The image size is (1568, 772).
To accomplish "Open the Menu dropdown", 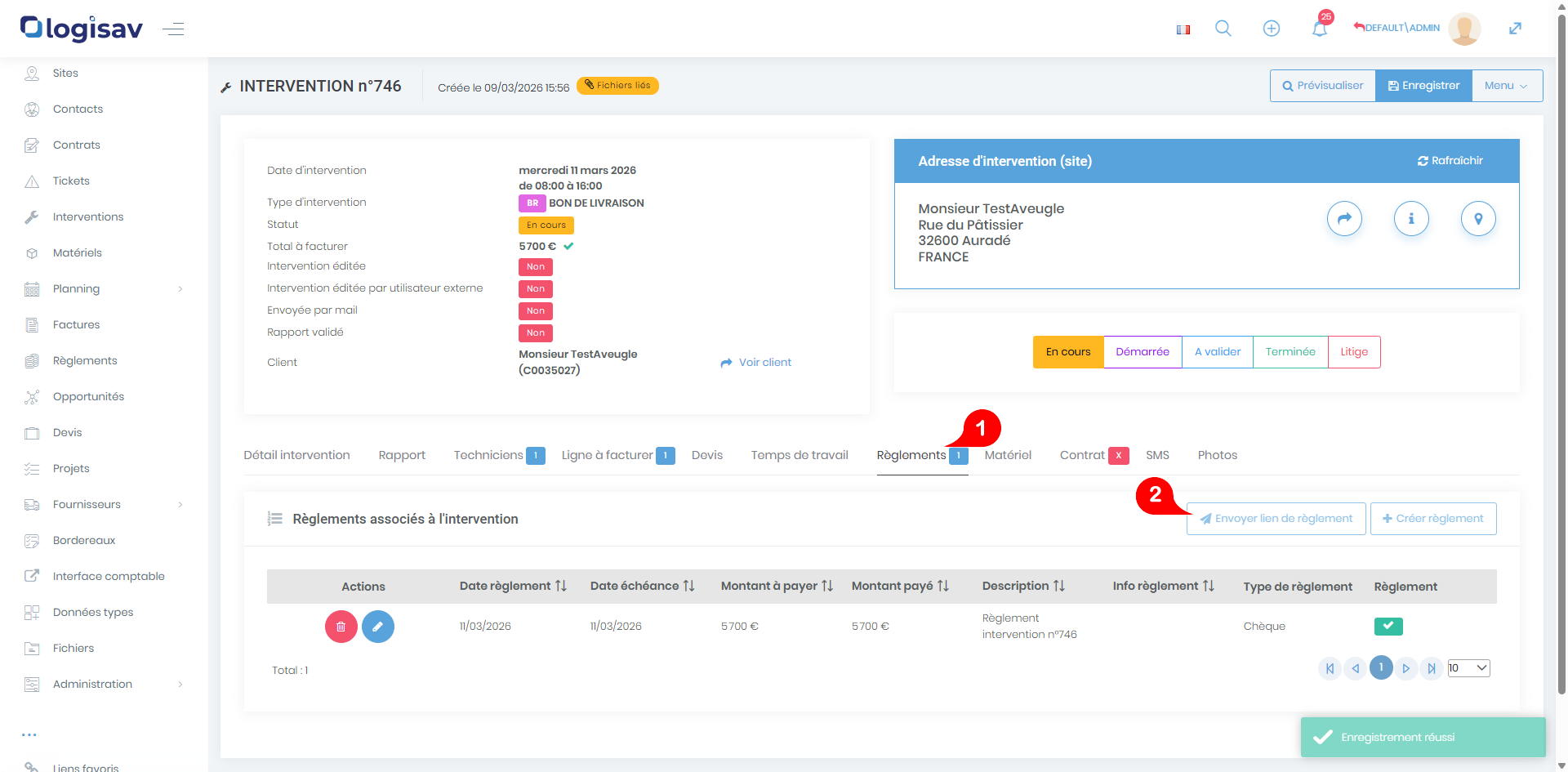I will [x=1506, y=86].
